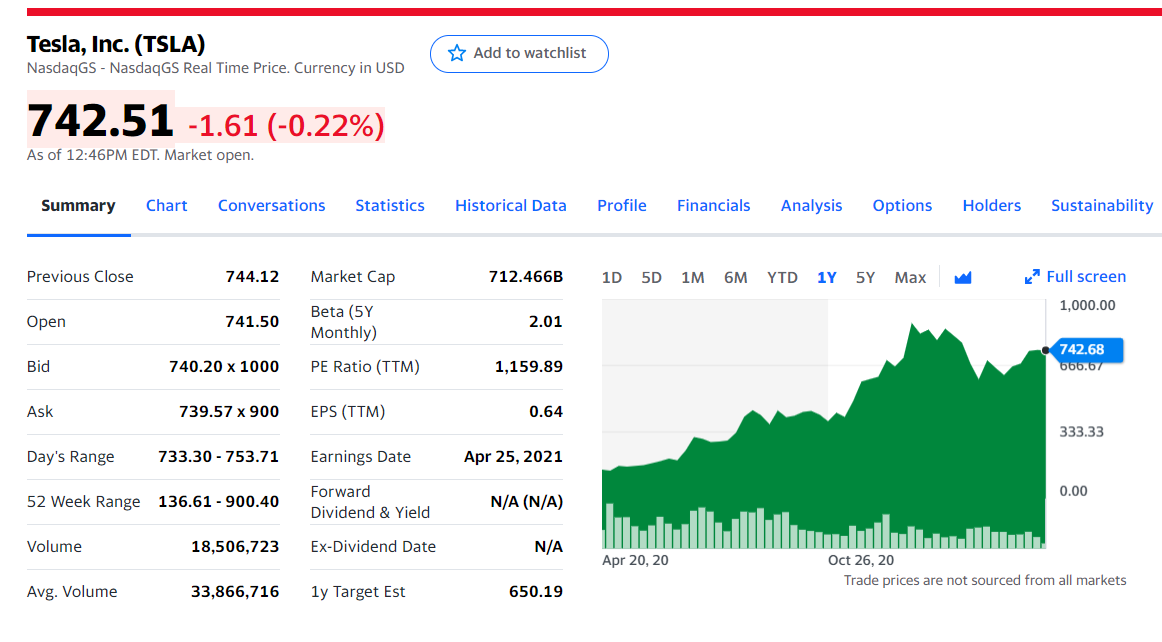
Task: Open Full screen chart view
Action: 1075,277
